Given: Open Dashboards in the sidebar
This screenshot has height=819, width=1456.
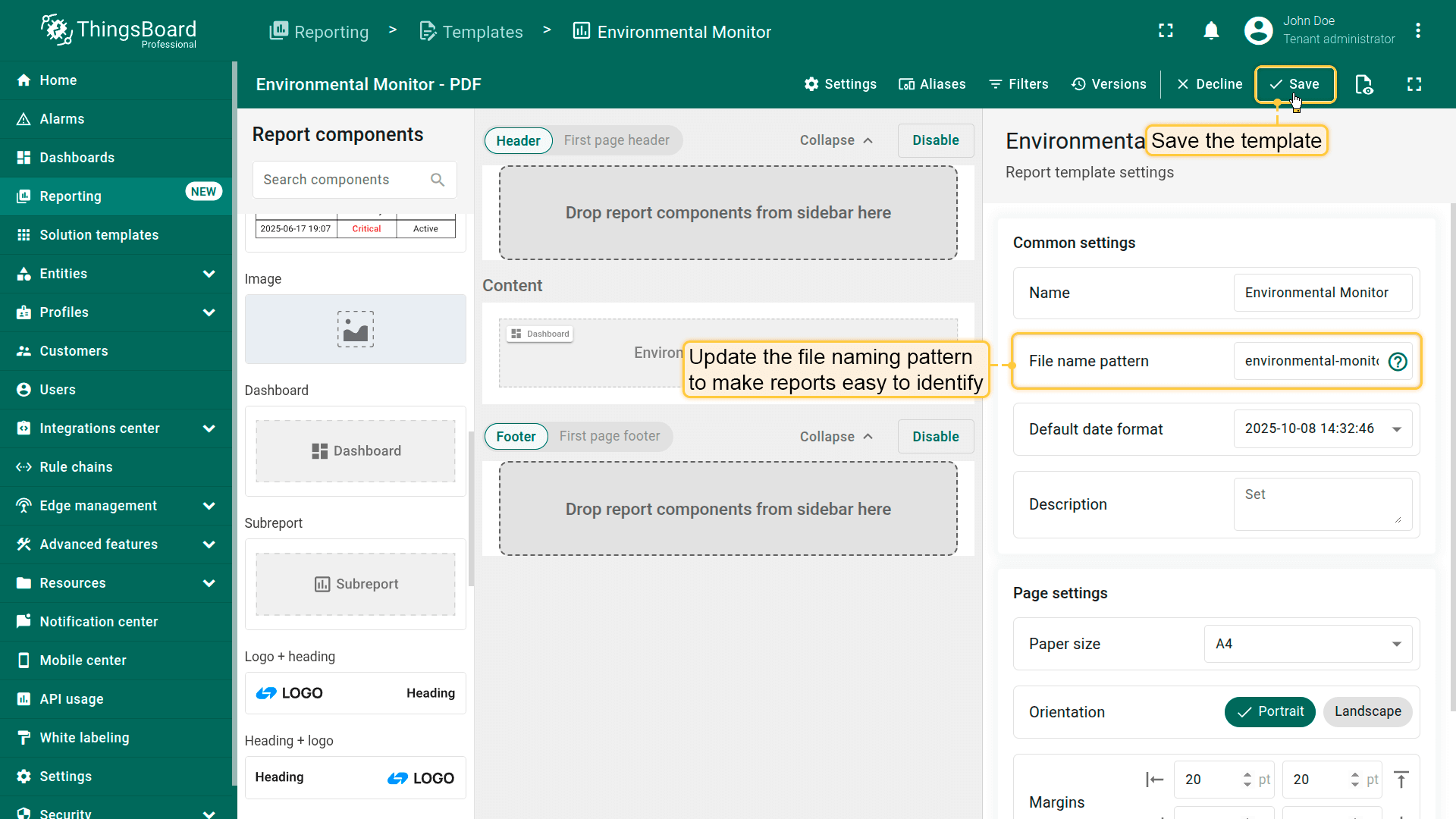Looking at the screenshot, I should [x=77, y=158].
